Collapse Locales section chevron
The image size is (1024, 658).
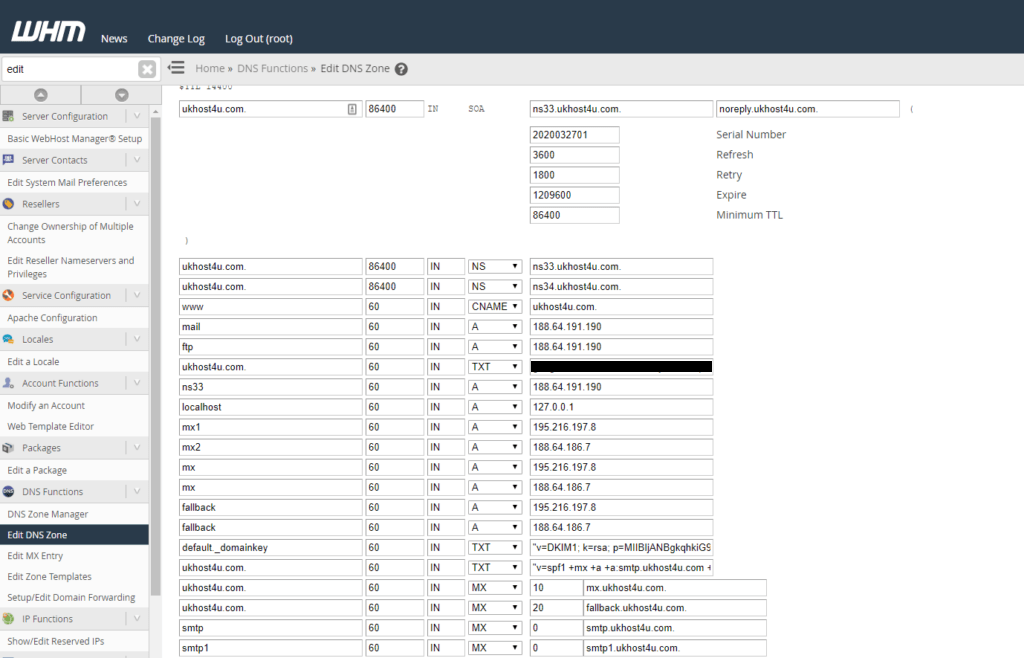136,339
